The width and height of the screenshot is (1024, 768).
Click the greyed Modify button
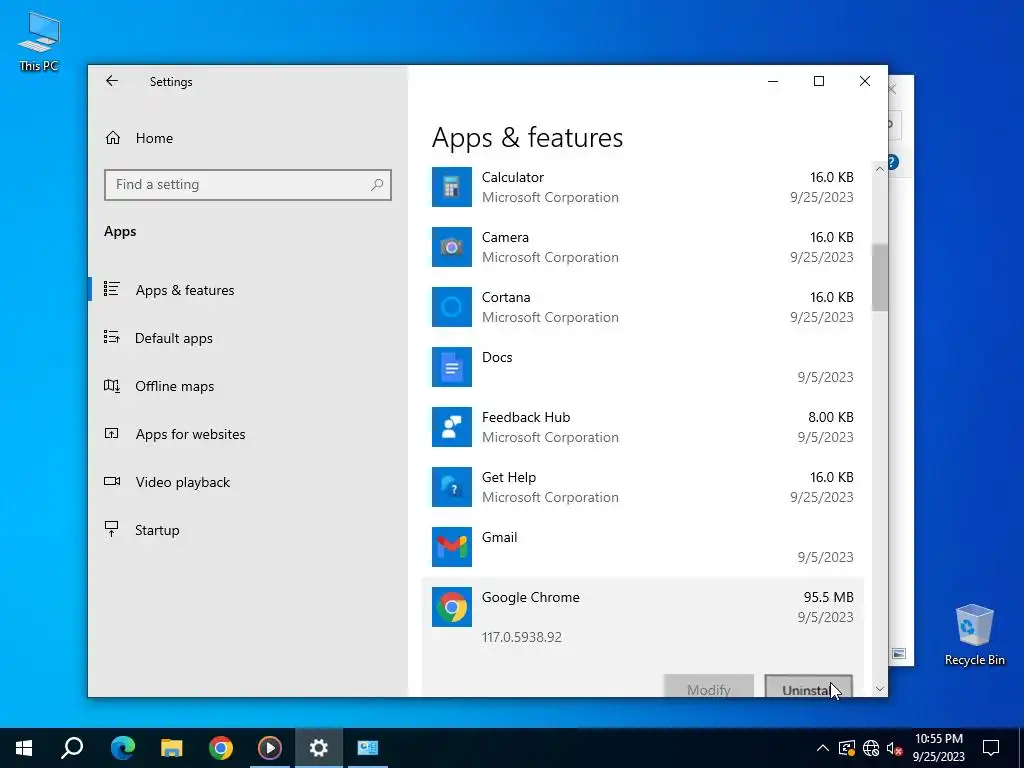pos(709,686)
